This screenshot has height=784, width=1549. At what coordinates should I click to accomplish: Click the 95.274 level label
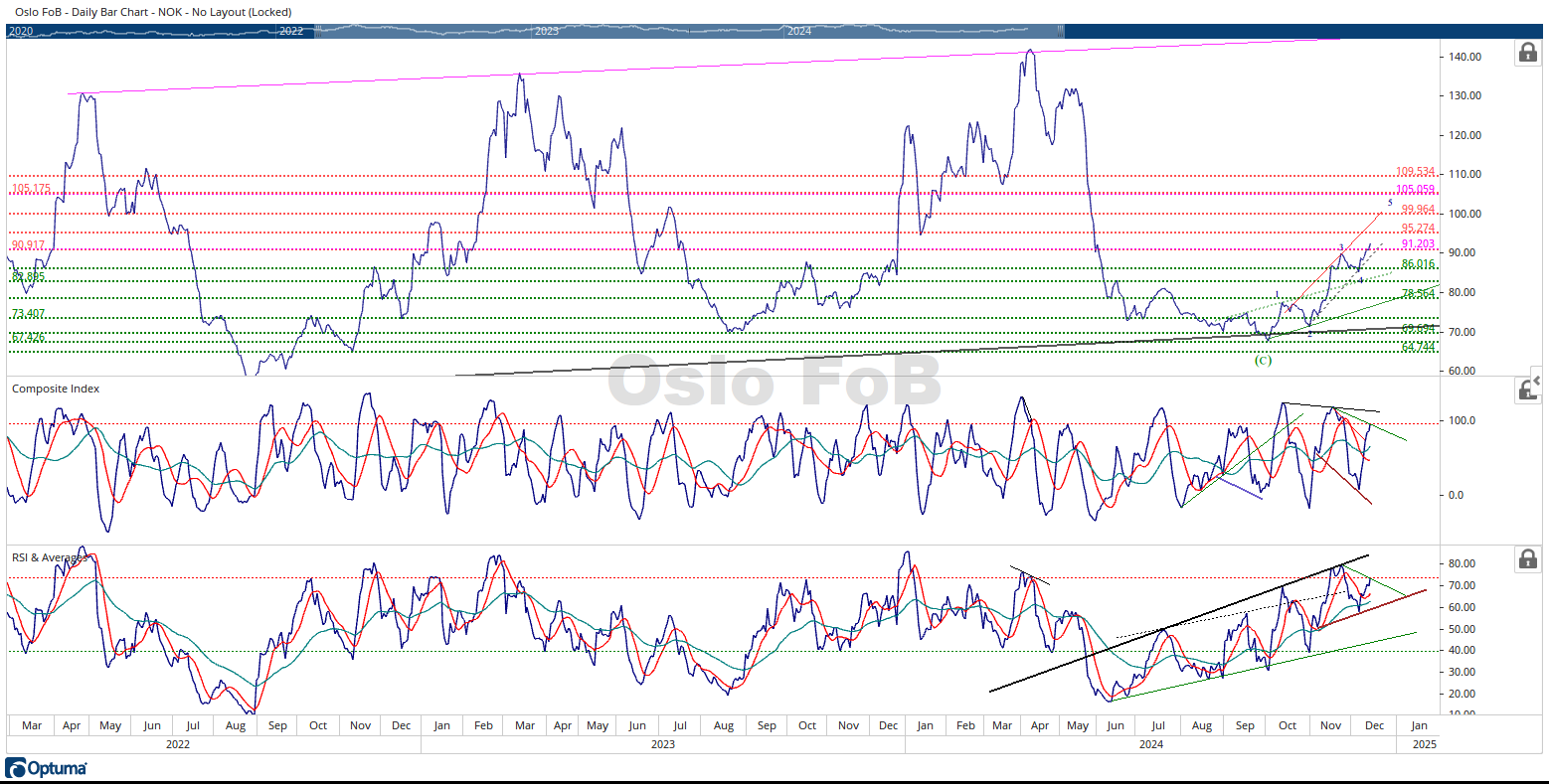tap(1418, 229)
